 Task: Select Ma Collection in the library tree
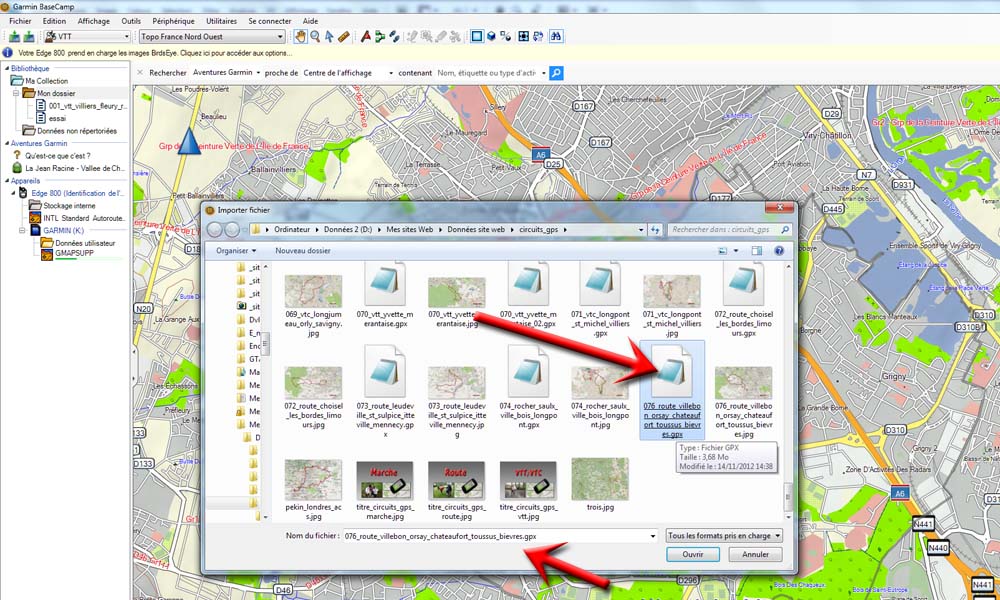click(46, 81)
